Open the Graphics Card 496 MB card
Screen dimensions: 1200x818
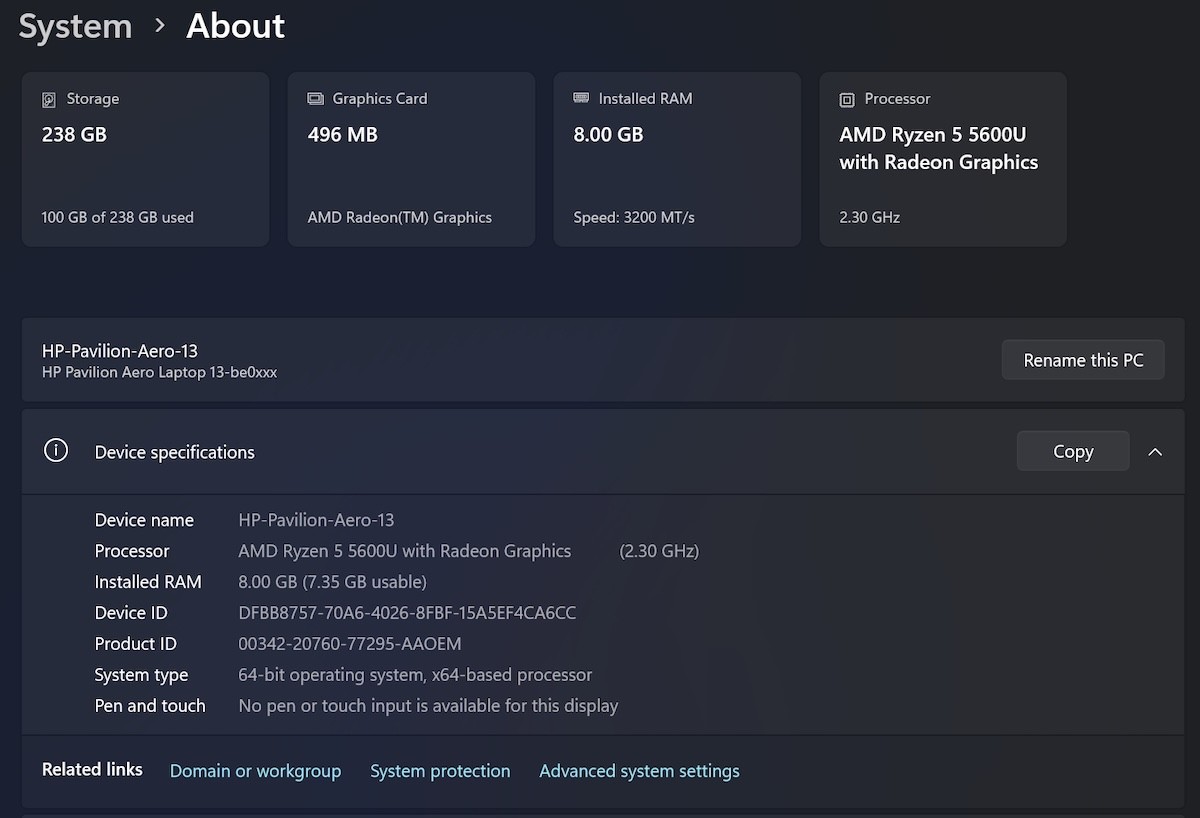pos(412,159)
